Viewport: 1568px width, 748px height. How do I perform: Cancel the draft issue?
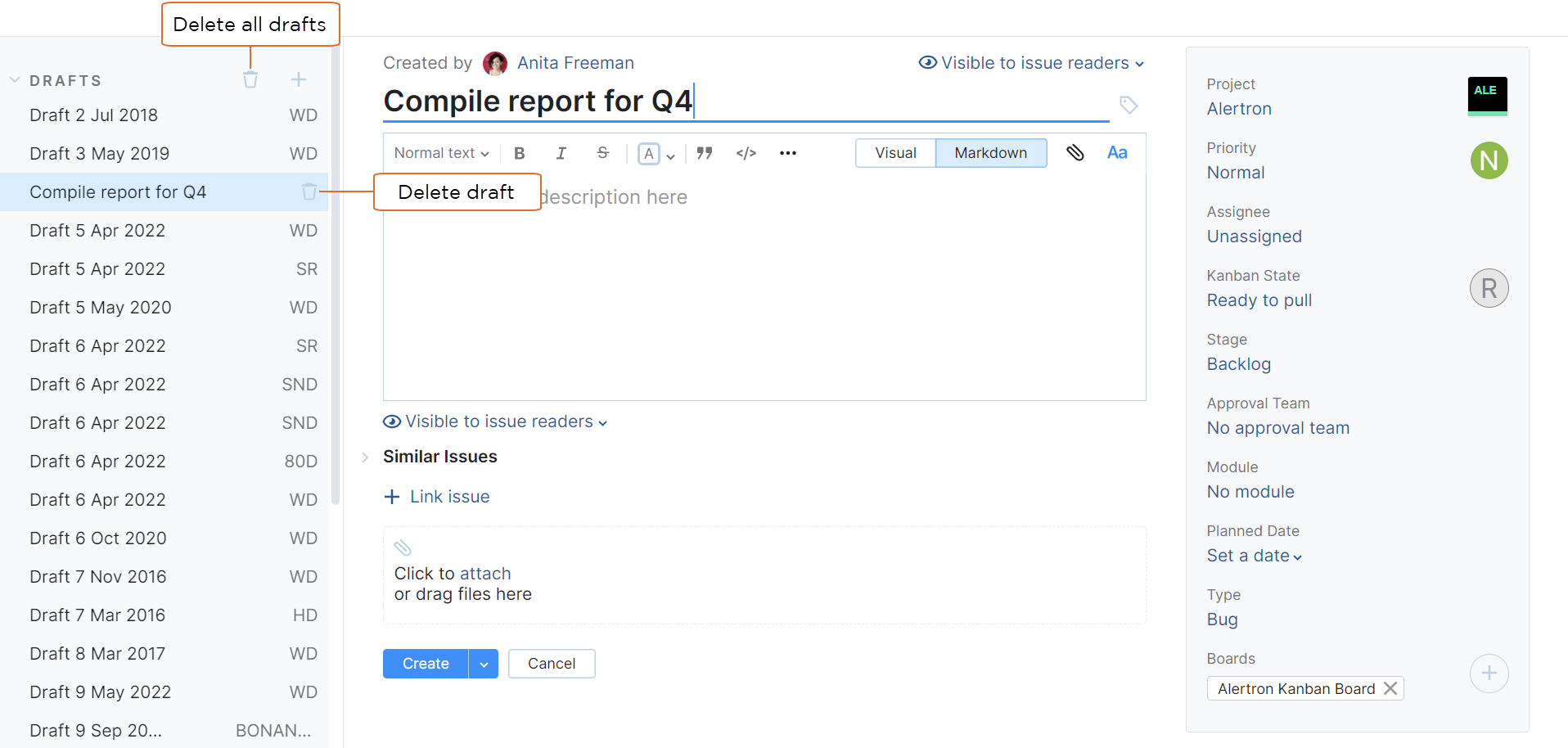point(552,664)
